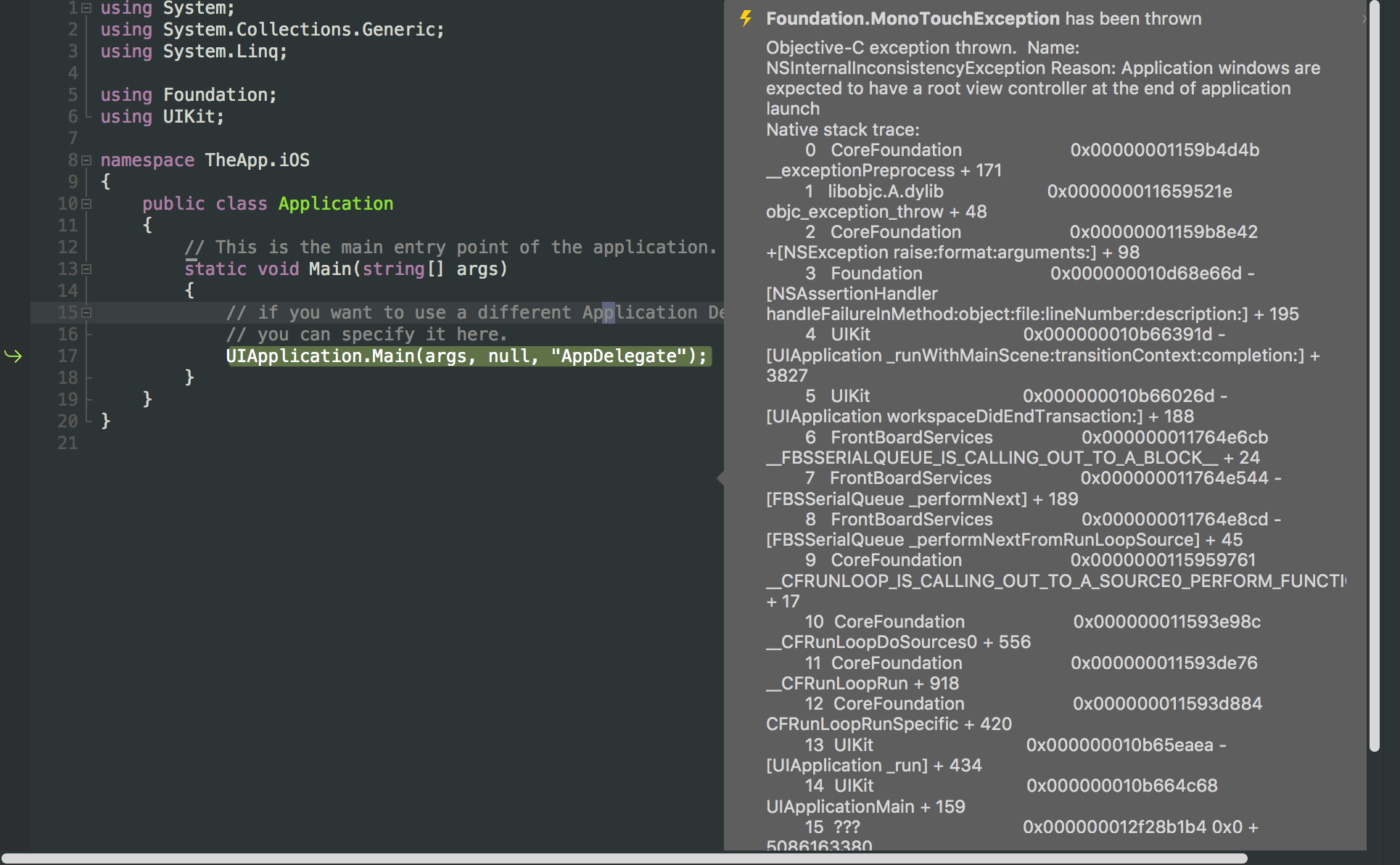Image resolution: width=1400 pixels, height=865 pixels.
Task: Click 'static void Main(string[] args)' signature
Action: pyautogui.click(x=346, y=269)
